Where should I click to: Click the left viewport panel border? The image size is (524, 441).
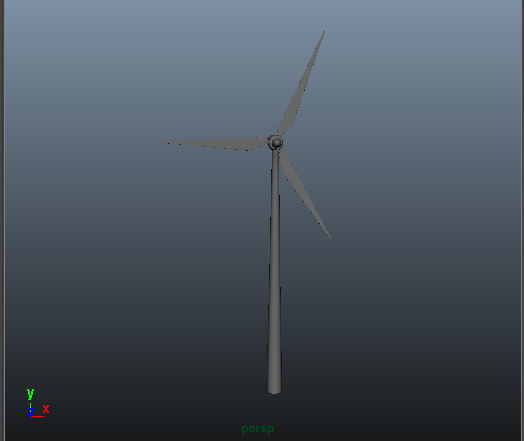click(x=2, y=220)
